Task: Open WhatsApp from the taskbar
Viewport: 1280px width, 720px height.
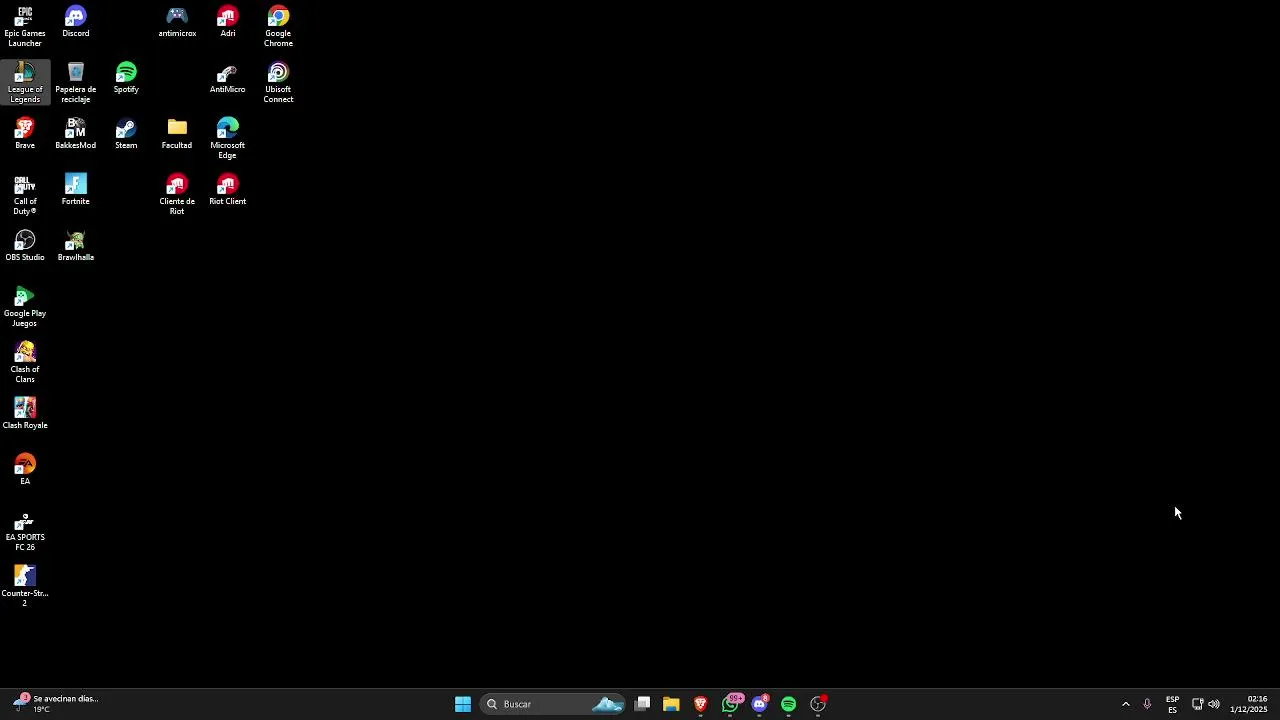Action: point(731,704)
